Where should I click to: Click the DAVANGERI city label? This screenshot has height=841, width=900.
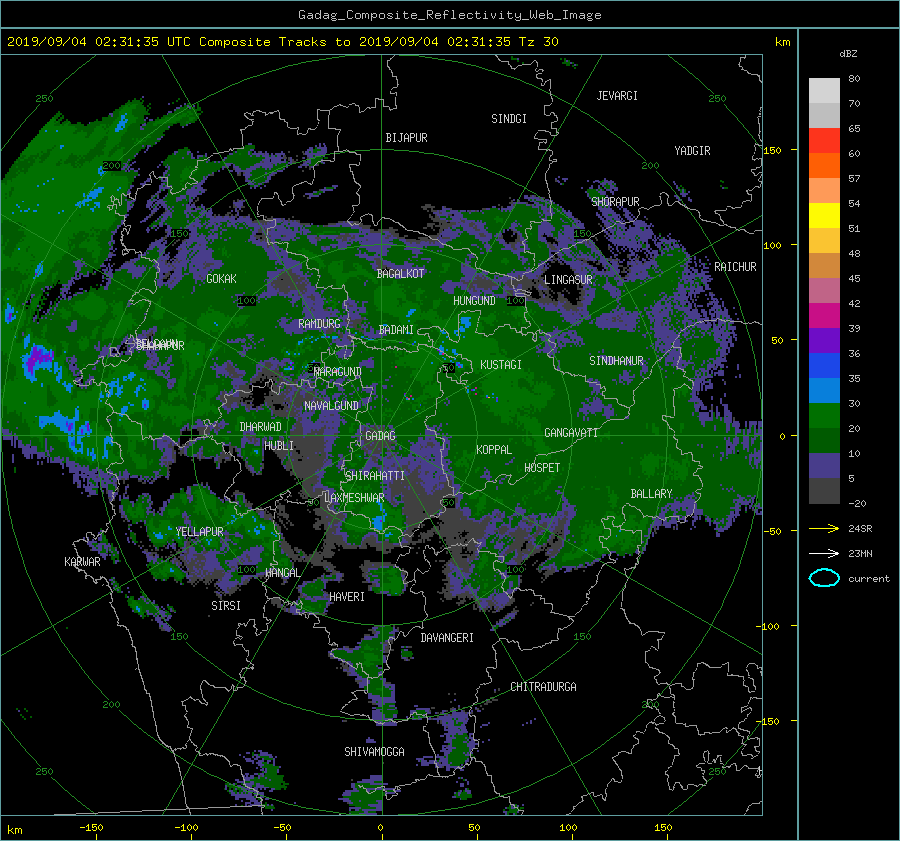tap(447, 638)
